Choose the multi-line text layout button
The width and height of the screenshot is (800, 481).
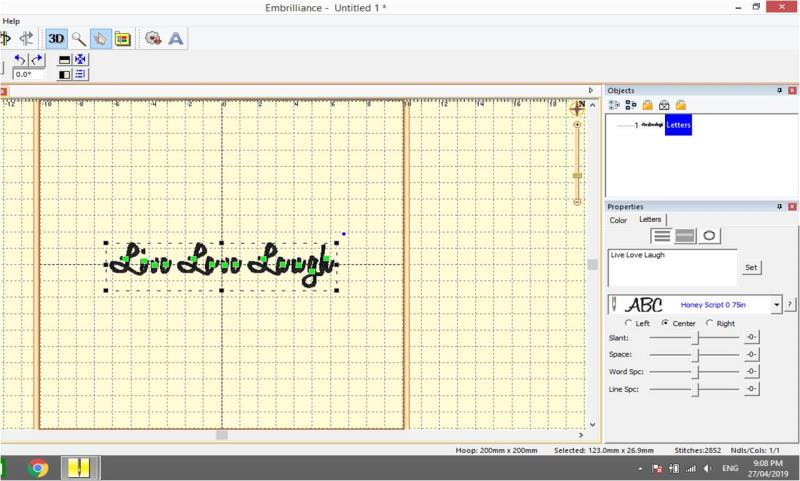point(662,236)
